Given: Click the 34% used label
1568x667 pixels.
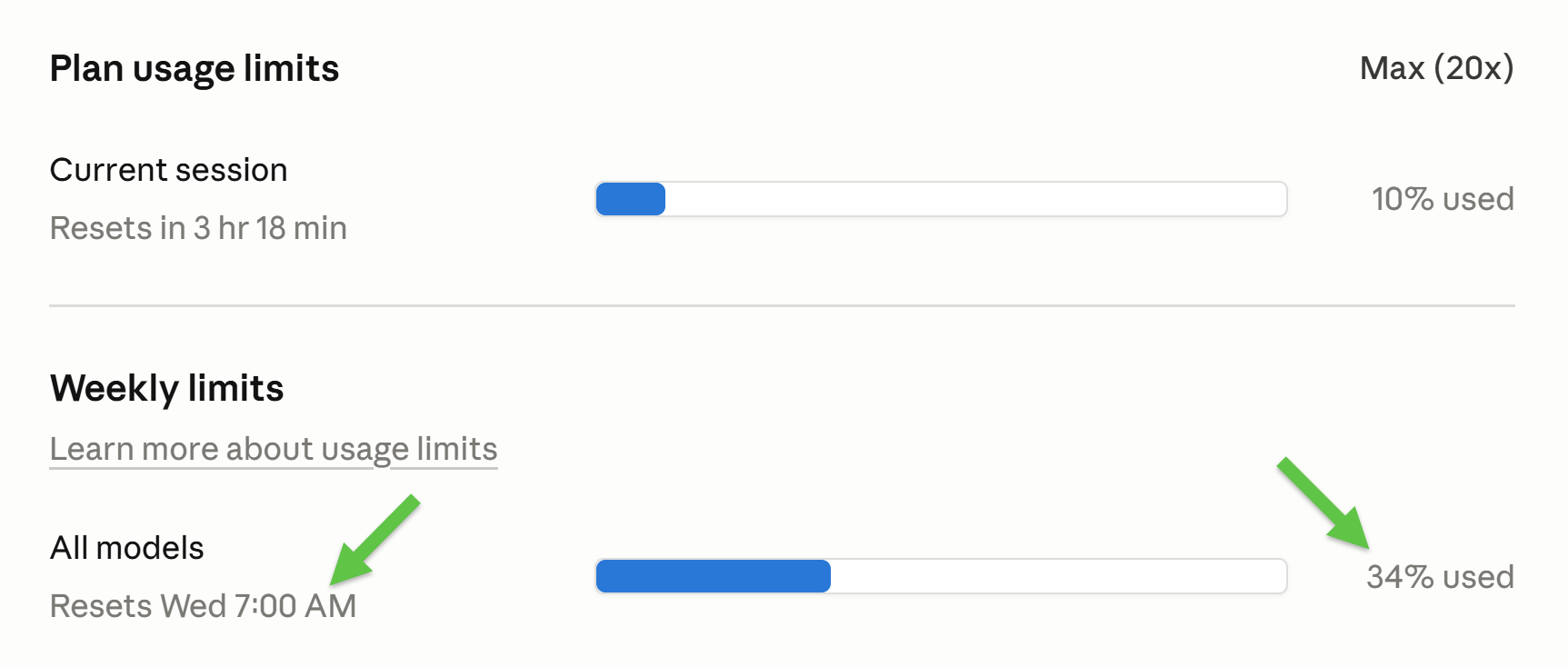Looking at the screenshot, I should pyautogui.click(x=1440, y=577).
